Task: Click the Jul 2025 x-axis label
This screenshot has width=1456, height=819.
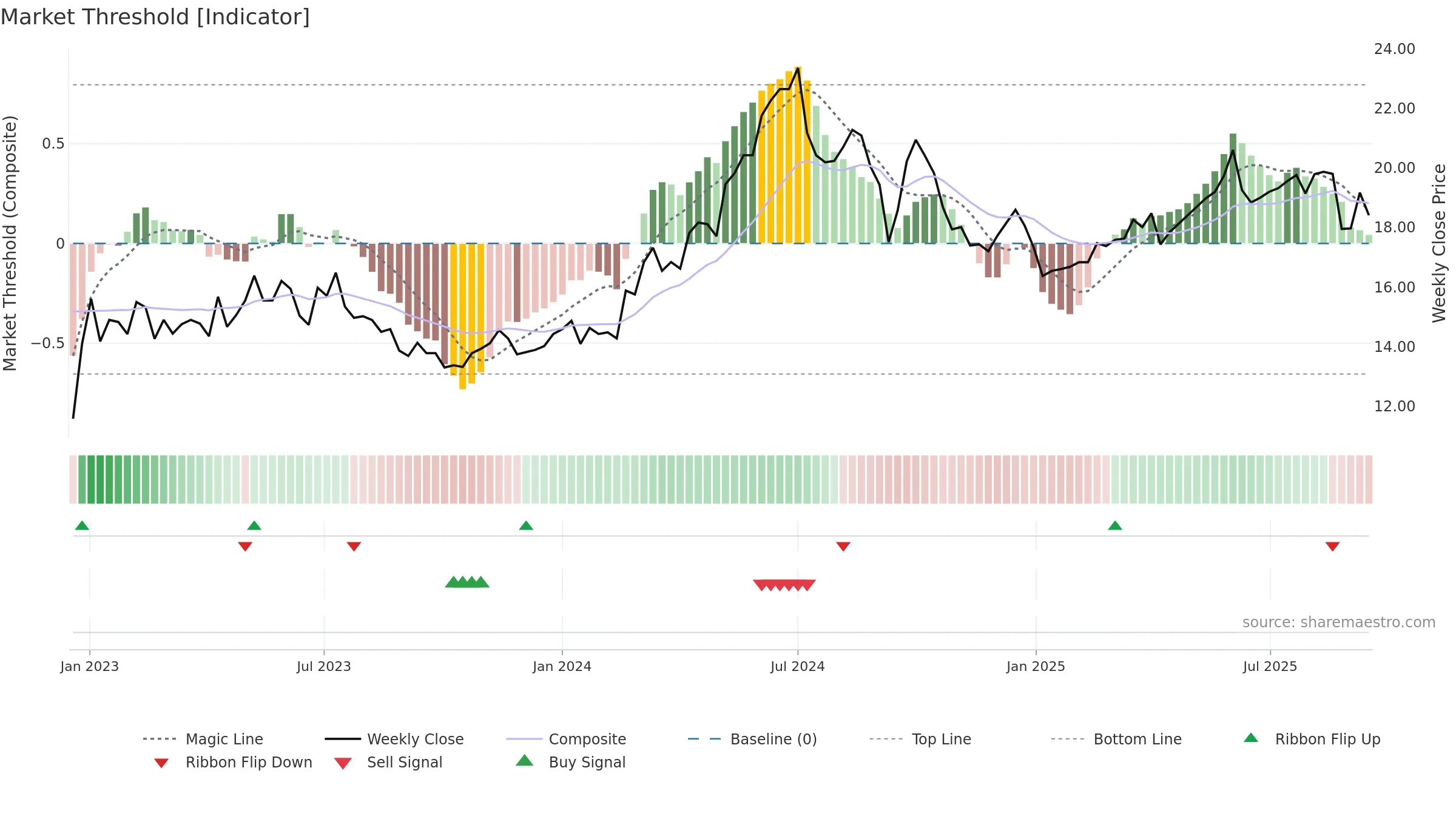Action: coord(1270,666)
